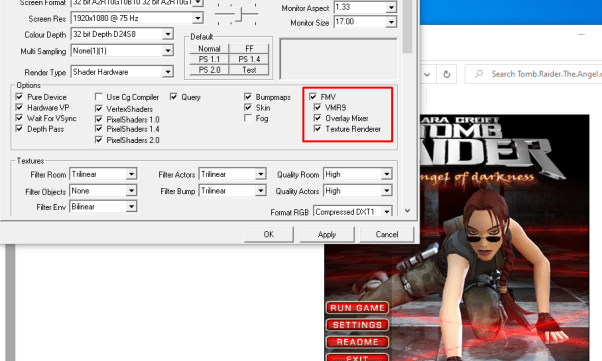Apply the PS 2.0 default preset

click(x=209, y=70)
